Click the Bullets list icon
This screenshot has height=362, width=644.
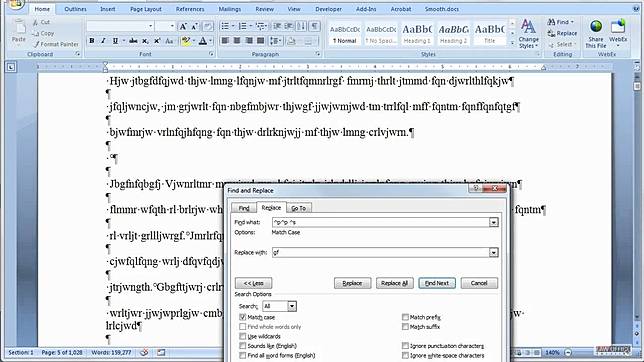pos(225,26)
